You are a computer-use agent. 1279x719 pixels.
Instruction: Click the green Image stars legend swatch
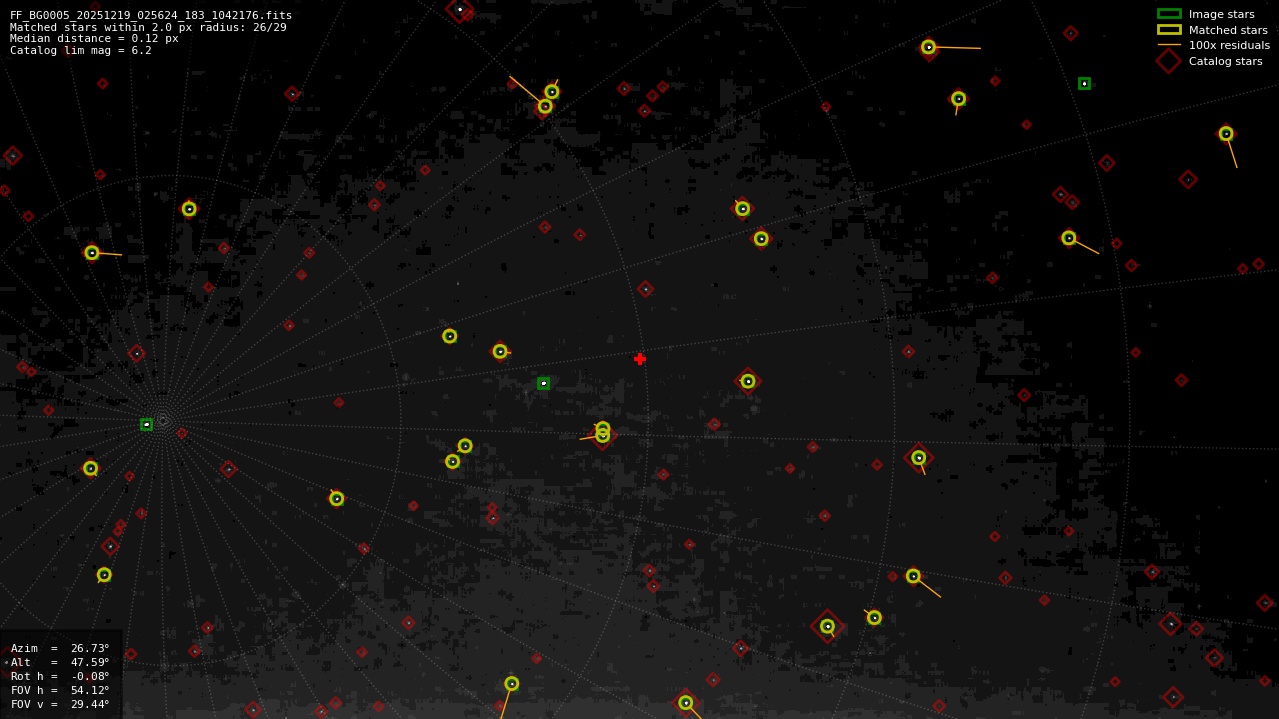pos(1169,14)
